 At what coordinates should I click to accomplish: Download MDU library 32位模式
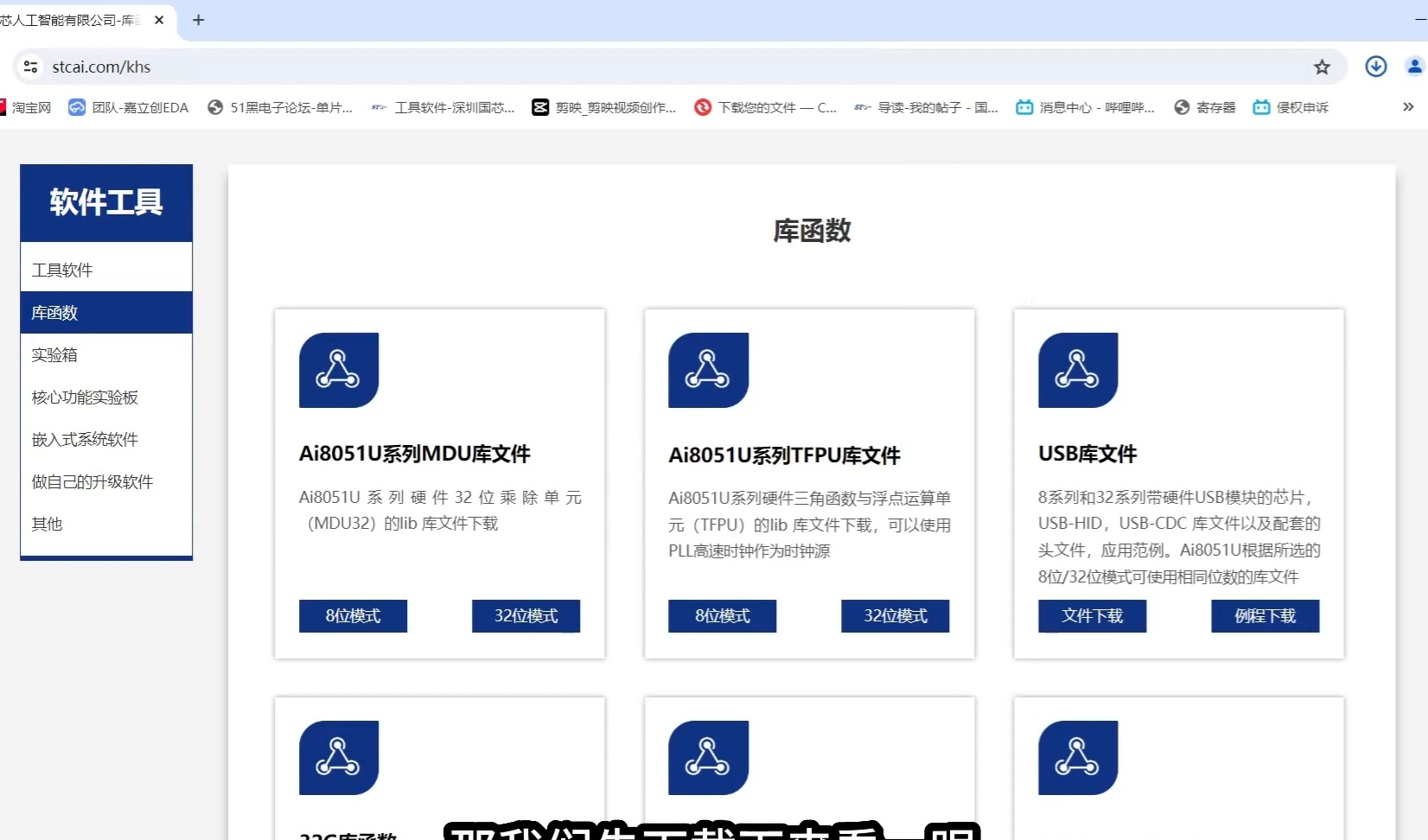coord(526,615)
